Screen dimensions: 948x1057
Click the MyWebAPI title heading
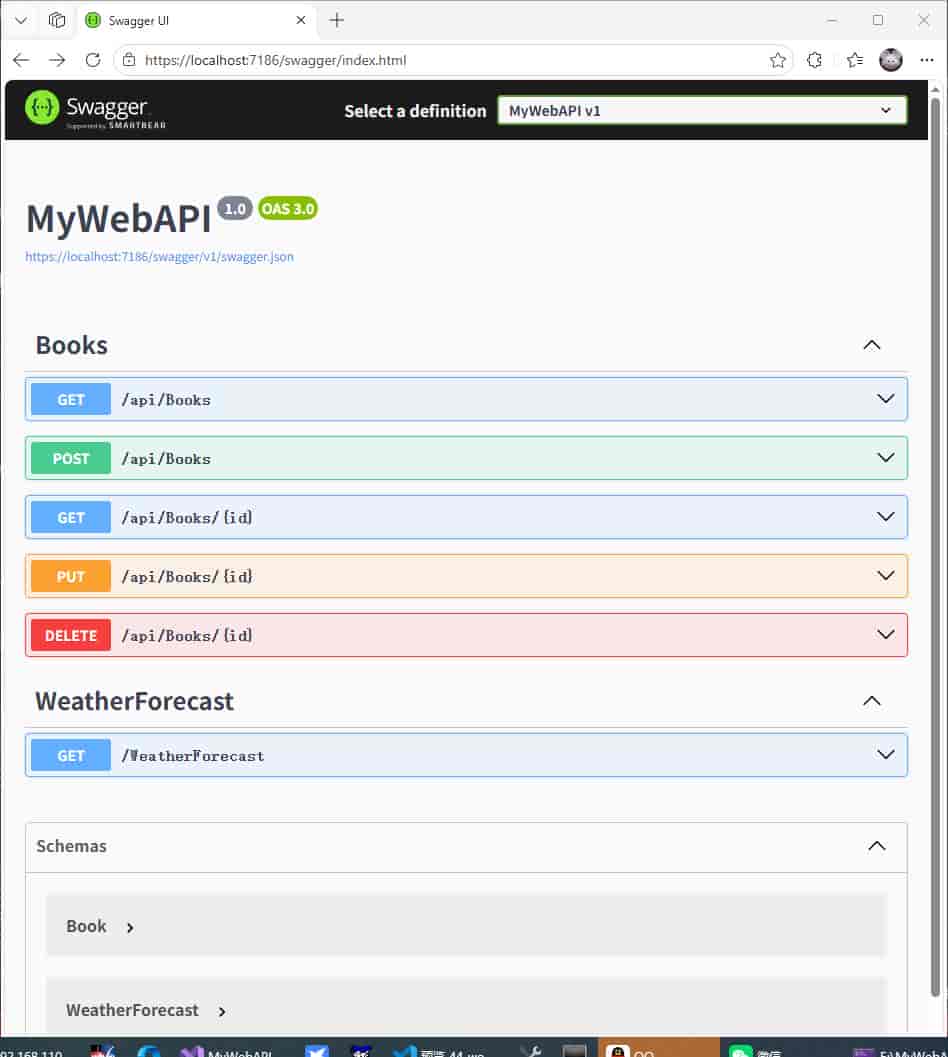pyautogui.click(x=119, y=219)
